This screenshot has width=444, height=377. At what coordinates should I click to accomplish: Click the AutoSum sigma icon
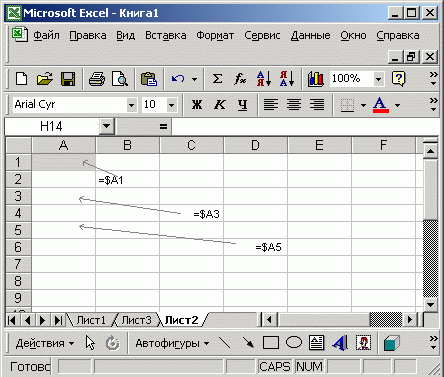pos(217,79)
